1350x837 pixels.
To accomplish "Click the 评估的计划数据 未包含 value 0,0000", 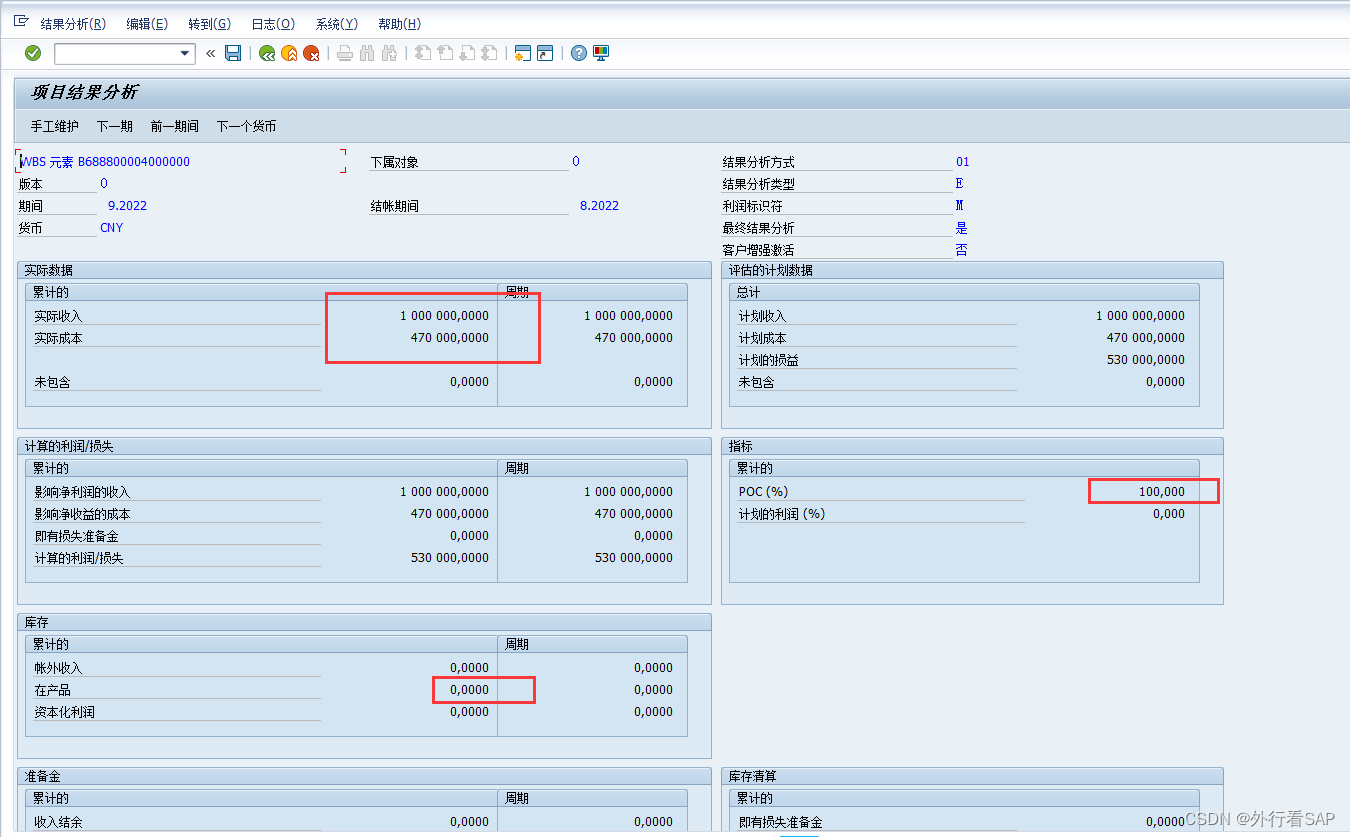I will tap(1165, 382).
